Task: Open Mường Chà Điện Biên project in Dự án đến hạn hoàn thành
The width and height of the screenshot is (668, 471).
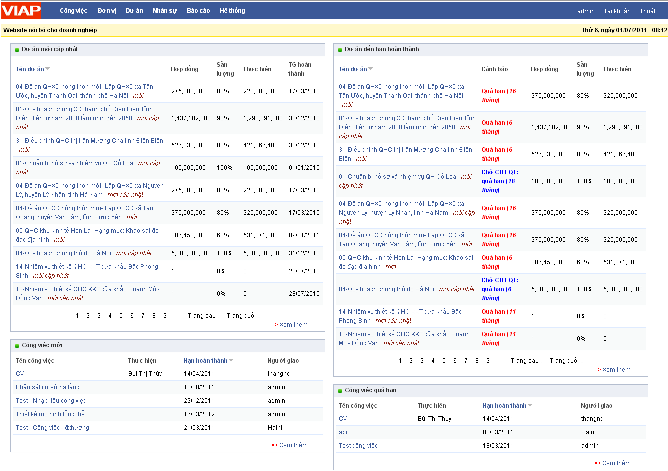Action: [x=406, y=154]
